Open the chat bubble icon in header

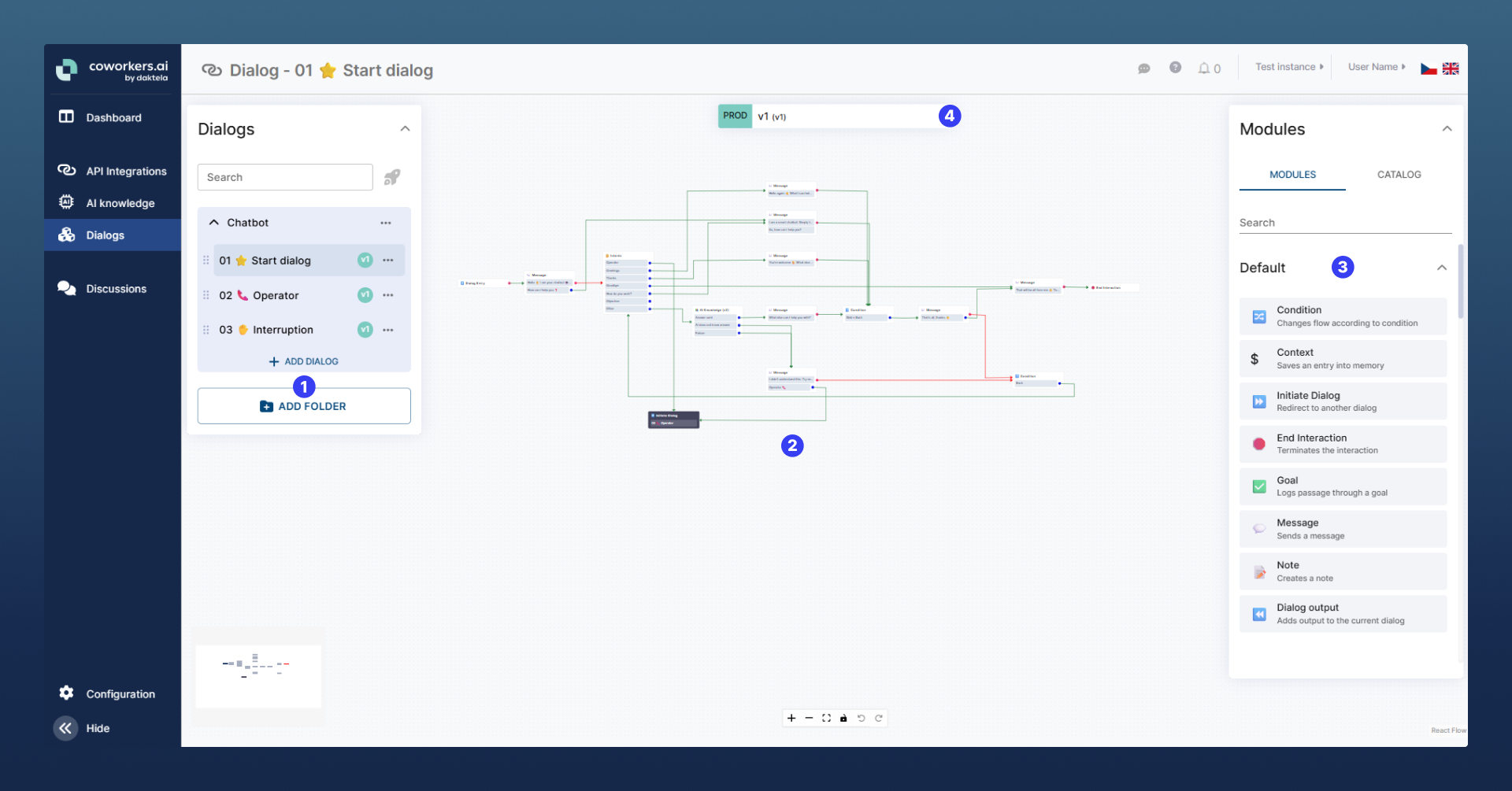(1143, 68)
